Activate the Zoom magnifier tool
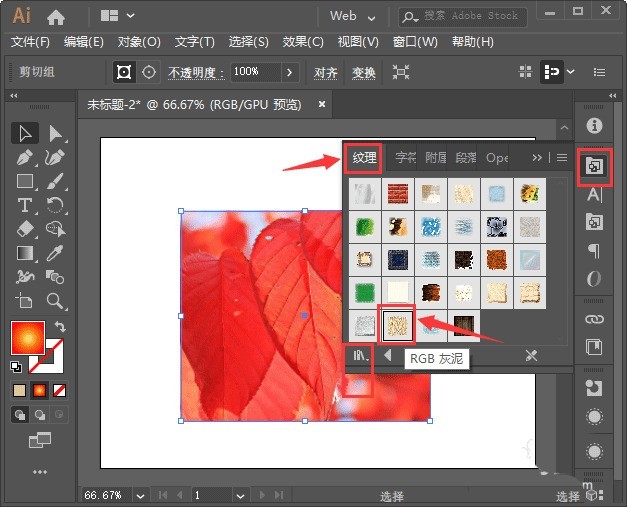 (56, 300)
